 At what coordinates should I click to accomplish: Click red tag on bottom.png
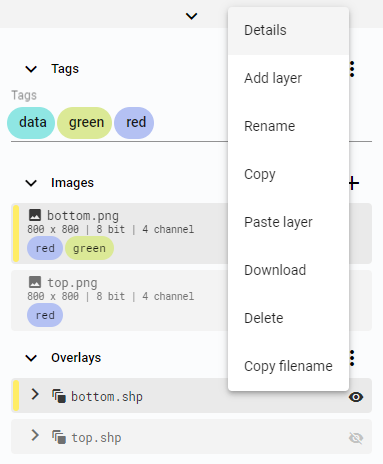[x=45, y=248]
